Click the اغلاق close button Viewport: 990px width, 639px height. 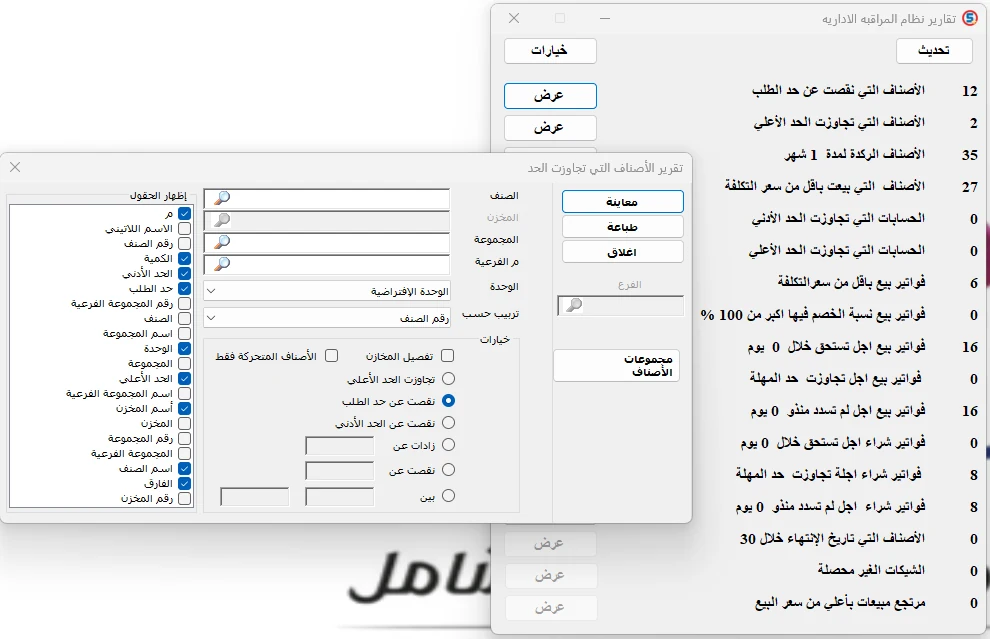623,252
